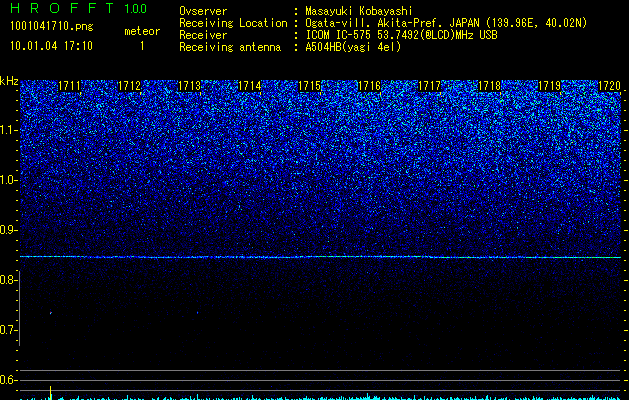The height and width of the screenshot is (400, 629).
Task: Click the meteor count value 1
Action: click(142, 46)
